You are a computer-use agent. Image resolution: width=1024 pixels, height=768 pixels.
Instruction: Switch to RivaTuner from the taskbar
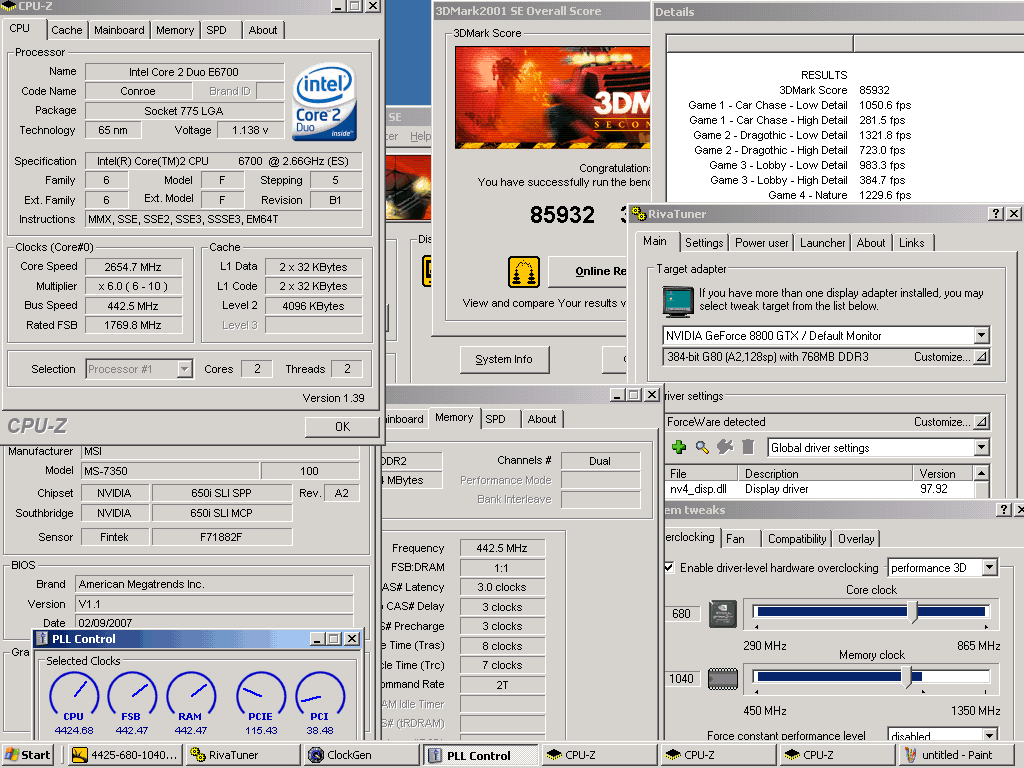point(243,755)
